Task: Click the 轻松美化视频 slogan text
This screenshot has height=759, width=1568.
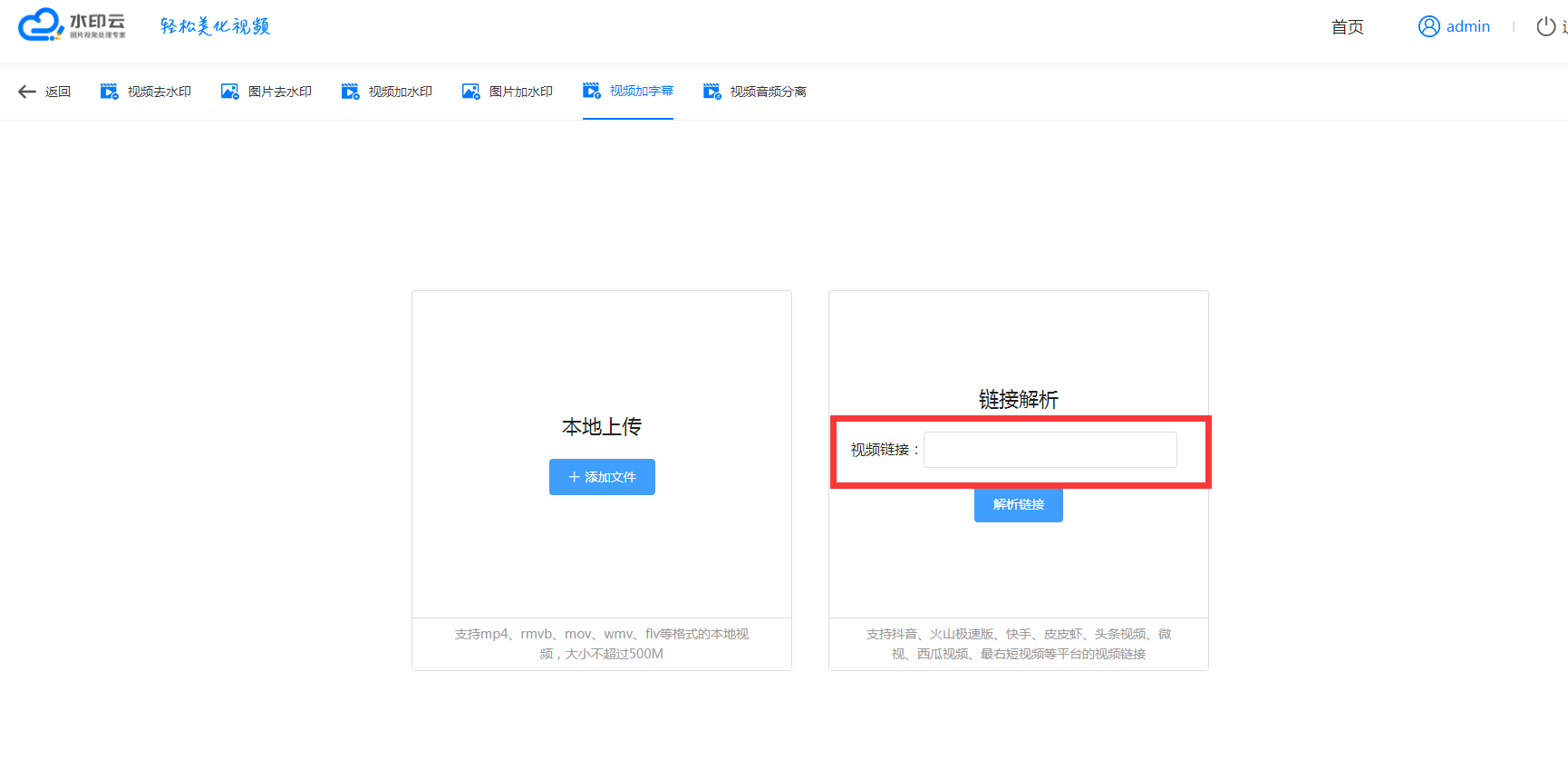Action: 216,26
